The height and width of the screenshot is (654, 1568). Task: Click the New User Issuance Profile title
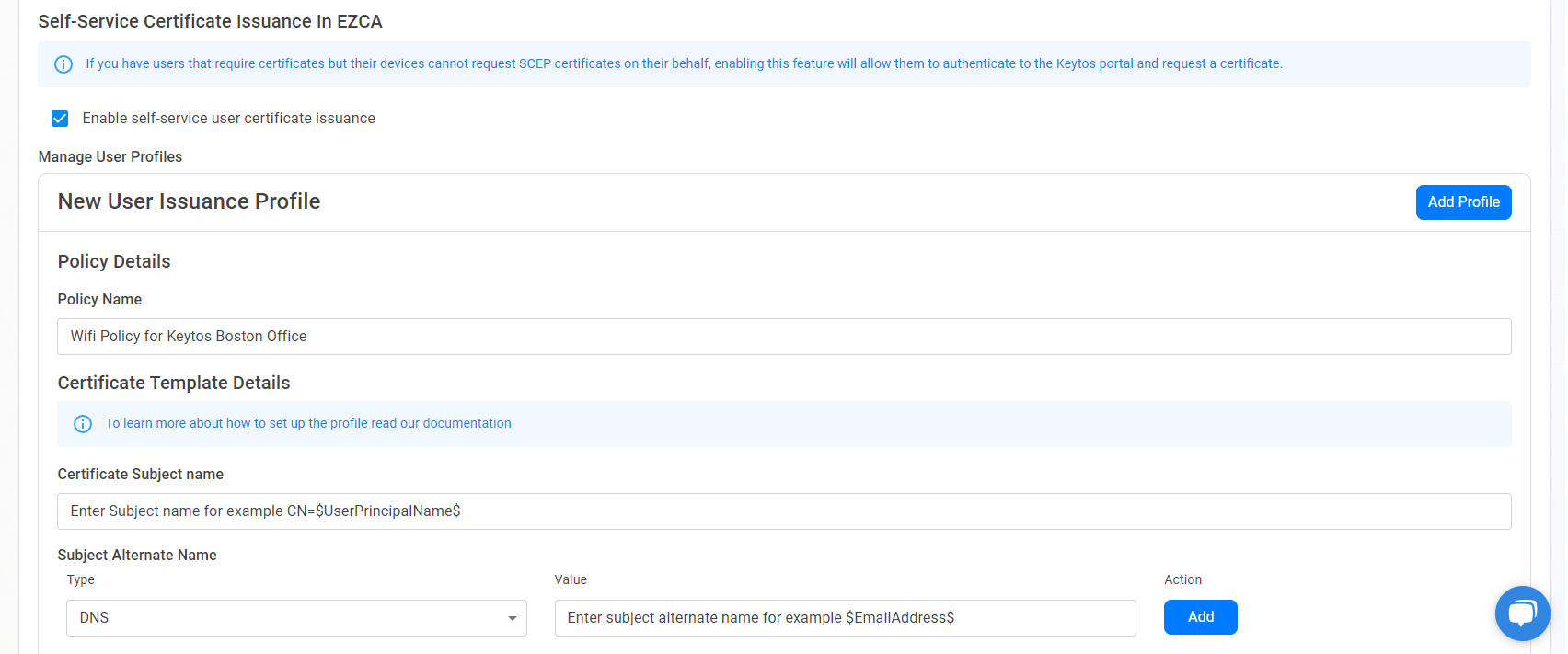(x=189, y=201)
